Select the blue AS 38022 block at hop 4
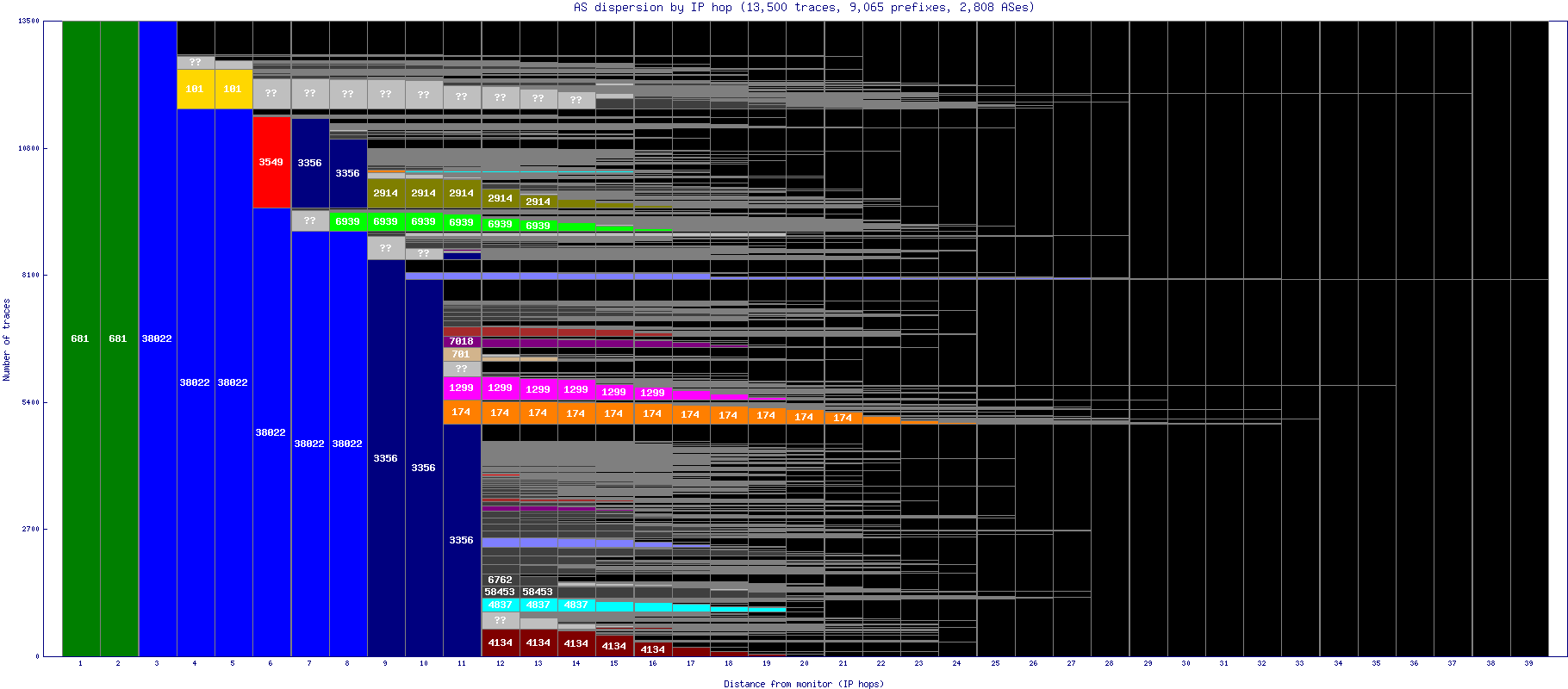This screenshot has height=689, width=1568. tap(196, 382)
